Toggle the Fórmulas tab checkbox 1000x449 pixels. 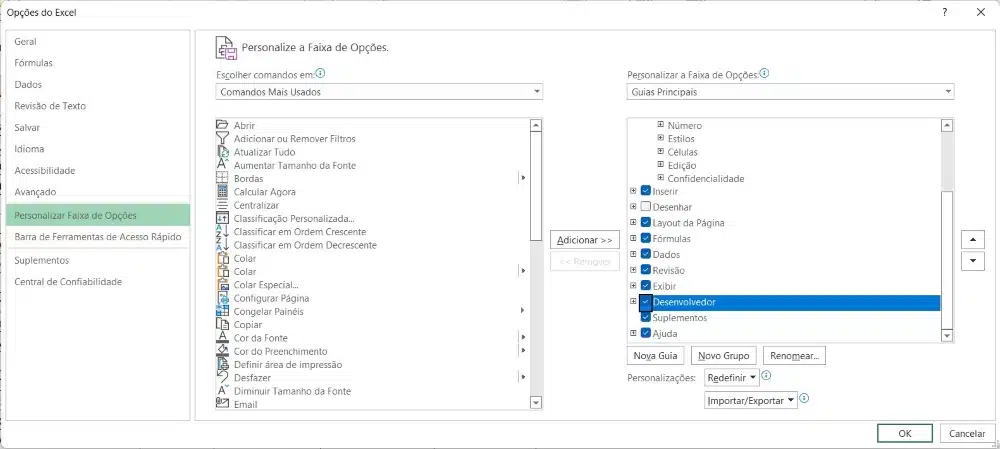click(x=645, y=239)
